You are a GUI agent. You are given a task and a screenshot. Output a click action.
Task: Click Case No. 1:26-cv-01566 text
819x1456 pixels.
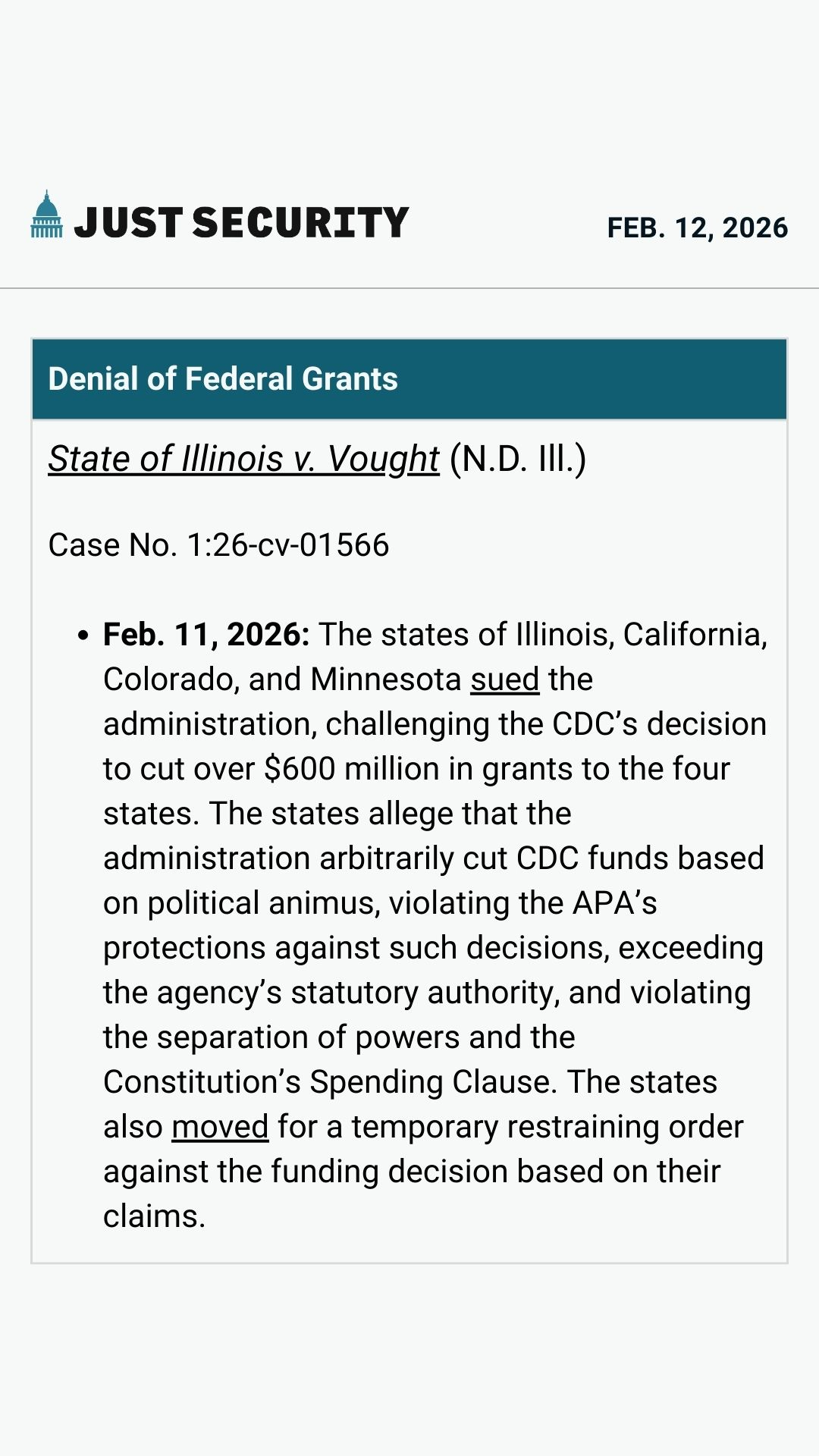point(218,545)
